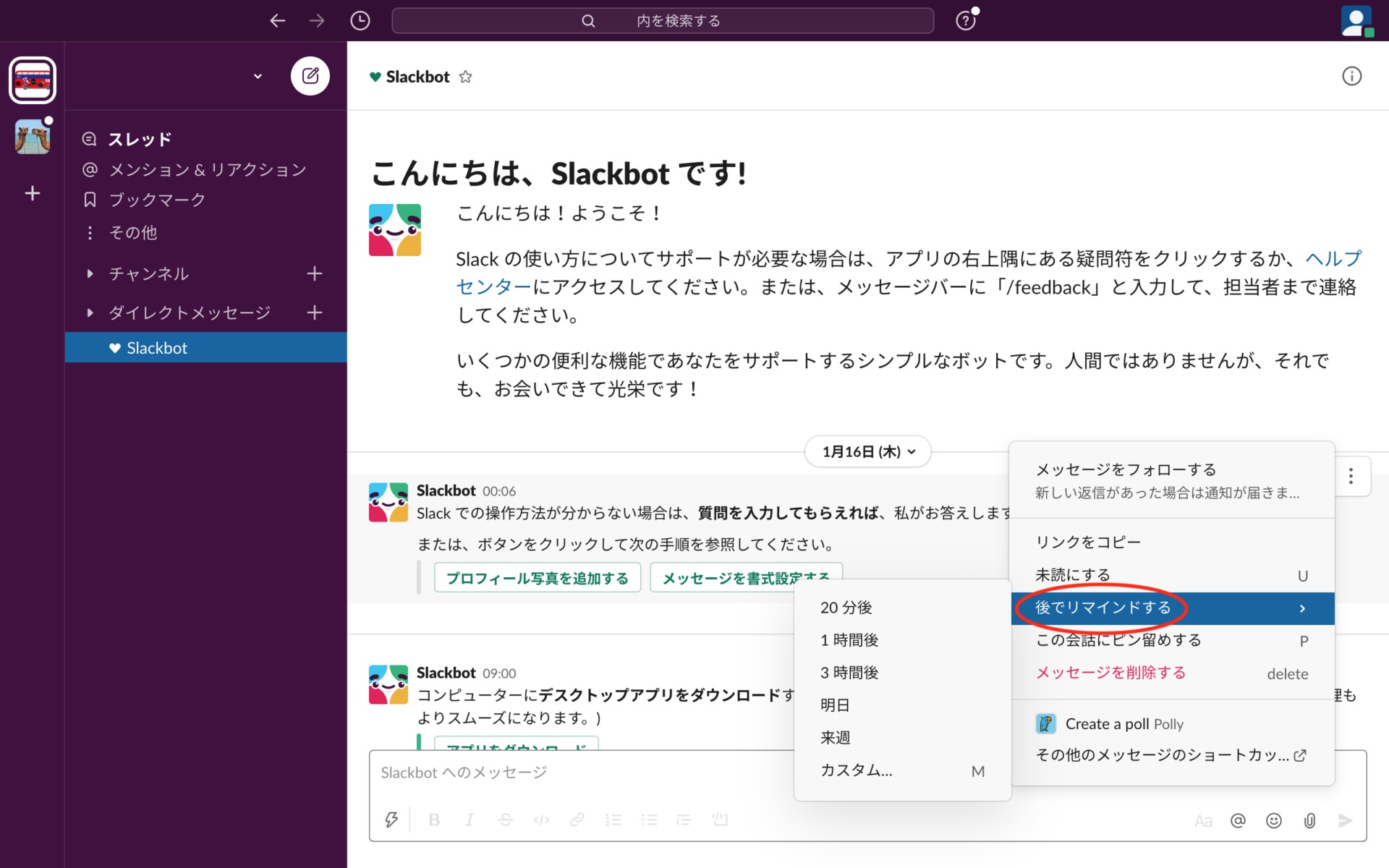Set reminder for 来週
This screenshot has width=1389, height=868.
point(902,738)
